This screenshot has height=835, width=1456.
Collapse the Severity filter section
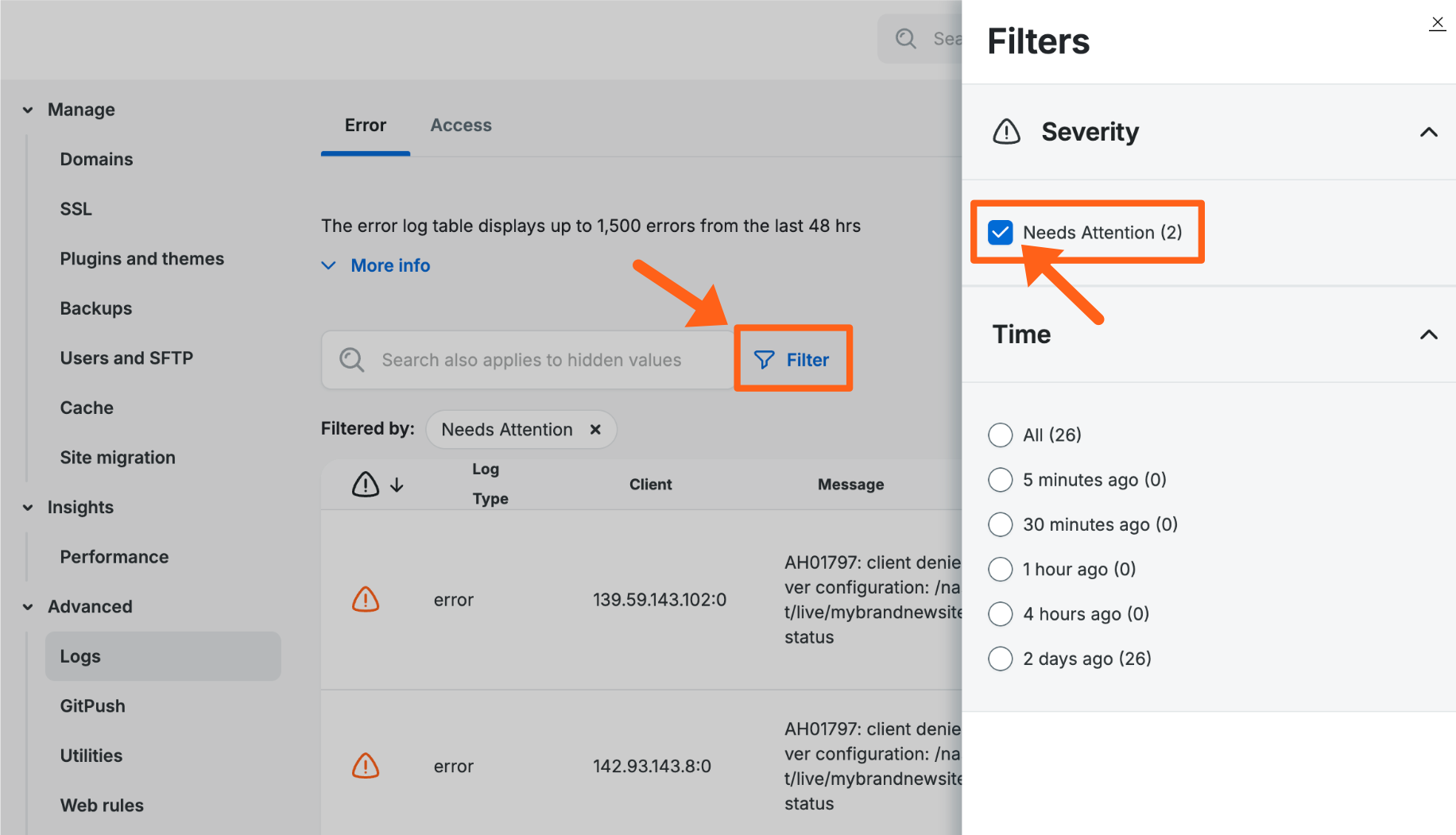[x=1428, y=132]
